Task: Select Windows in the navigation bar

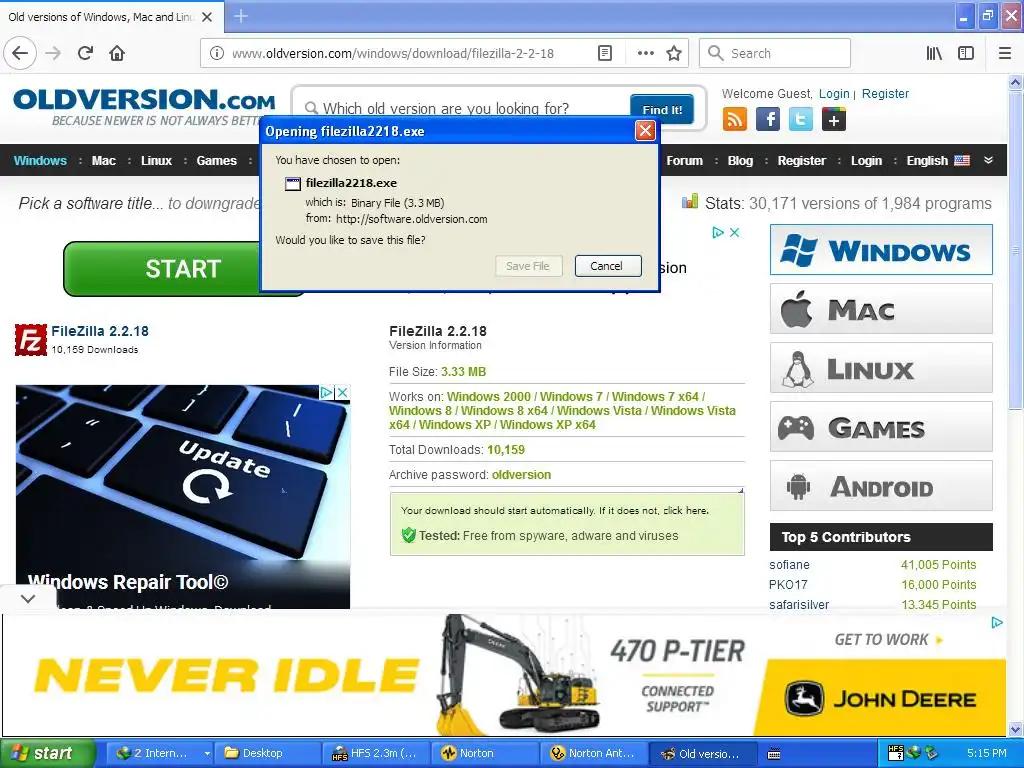Action: [40, 161]
